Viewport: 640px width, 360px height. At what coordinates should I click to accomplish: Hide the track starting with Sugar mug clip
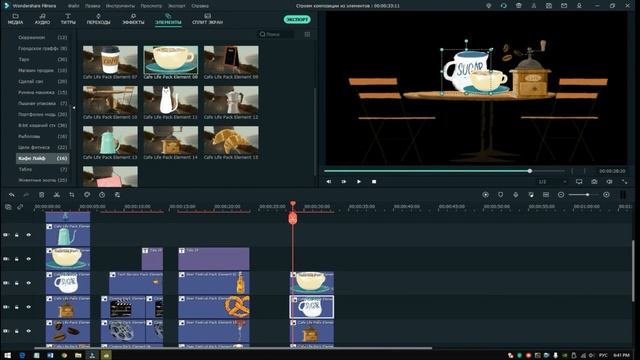coord(29,283)
